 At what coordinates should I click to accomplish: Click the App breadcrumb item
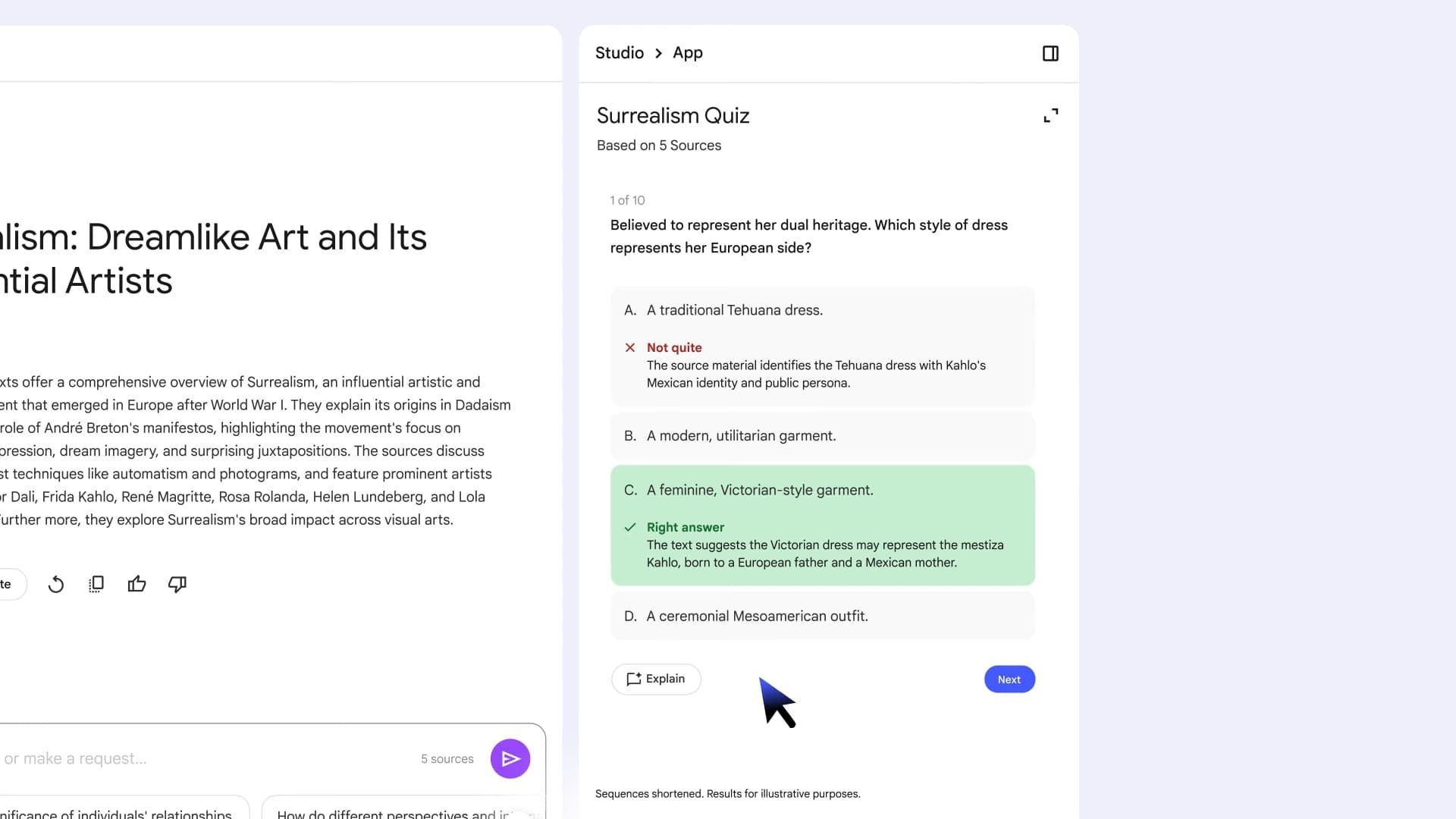(688, 53)
